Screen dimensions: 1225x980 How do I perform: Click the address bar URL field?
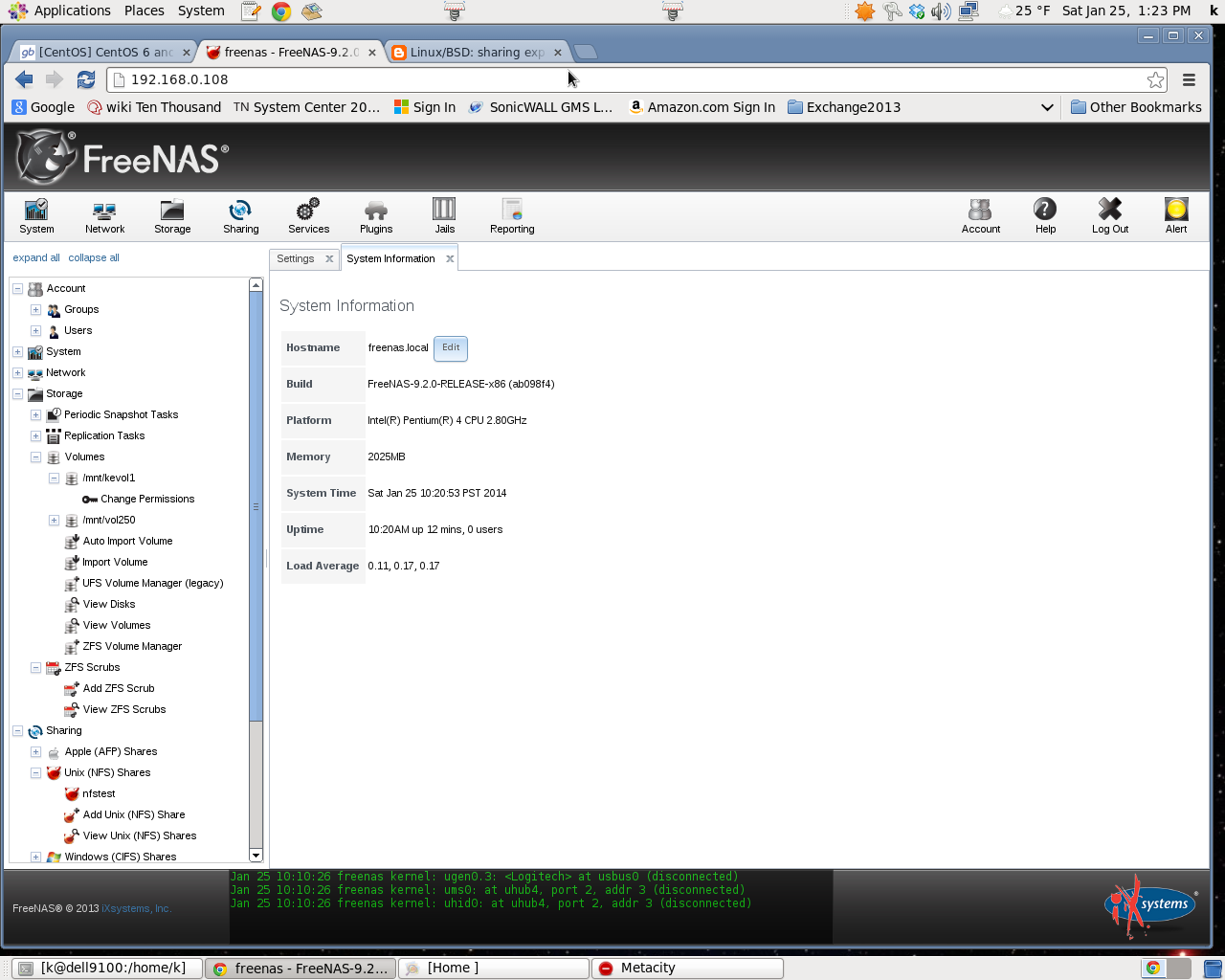(627, 79)
